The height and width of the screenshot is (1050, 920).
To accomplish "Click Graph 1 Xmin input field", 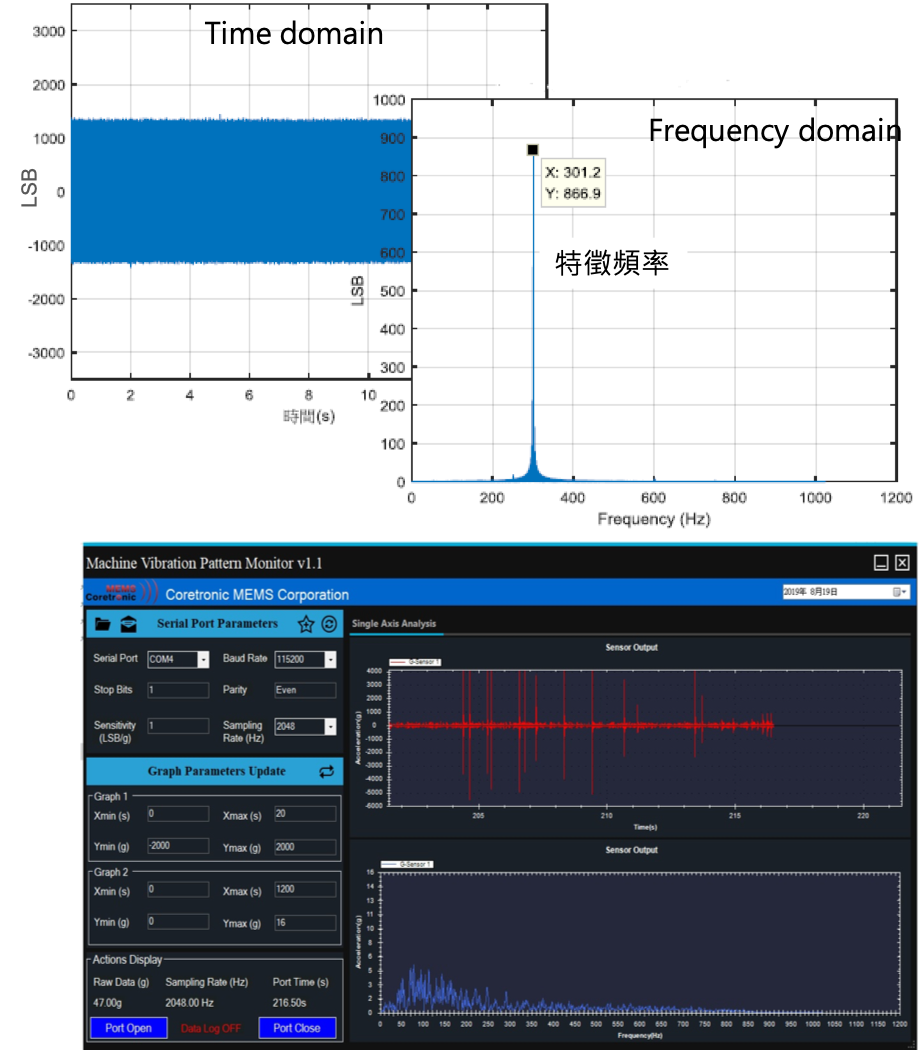I will coord(178,814).
